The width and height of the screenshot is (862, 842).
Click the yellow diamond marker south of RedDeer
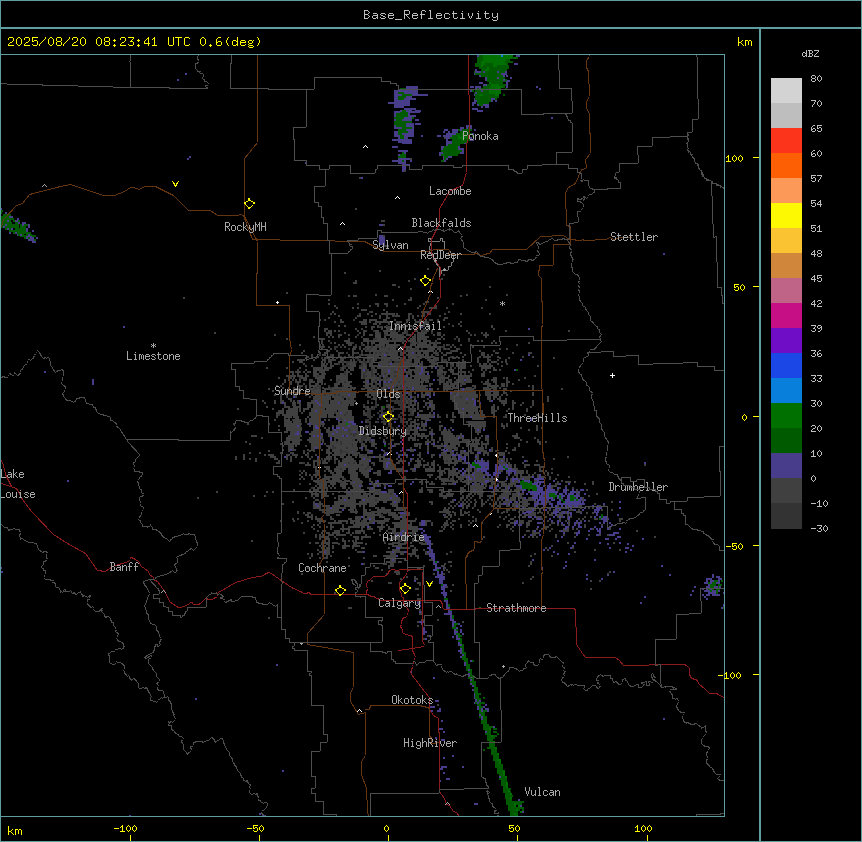(425, 281)
